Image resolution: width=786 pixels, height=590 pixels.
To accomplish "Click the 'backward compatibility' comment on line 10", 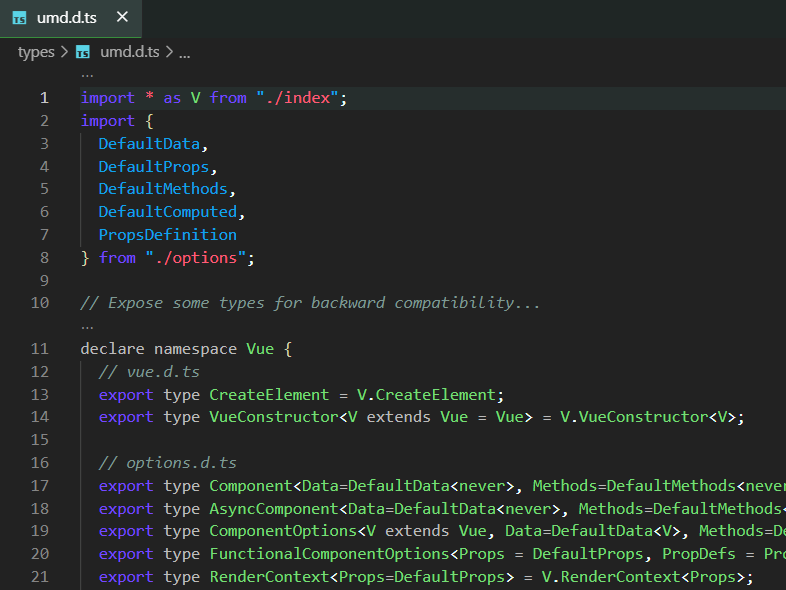I will pyautogui.click(x=425, y=303).
